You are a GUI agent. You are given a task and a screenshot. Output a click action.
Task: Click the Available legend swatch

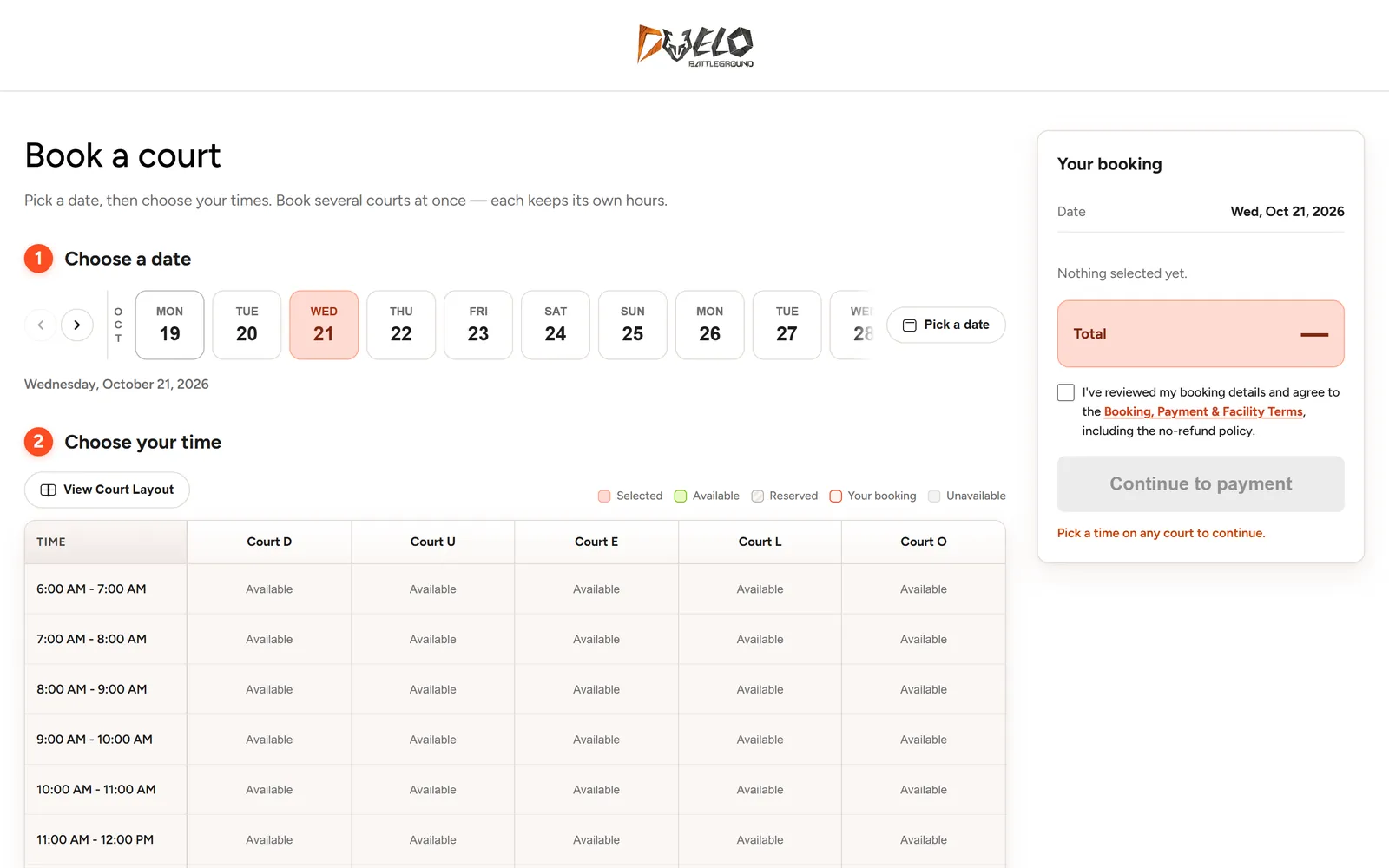tap(681, 496)
